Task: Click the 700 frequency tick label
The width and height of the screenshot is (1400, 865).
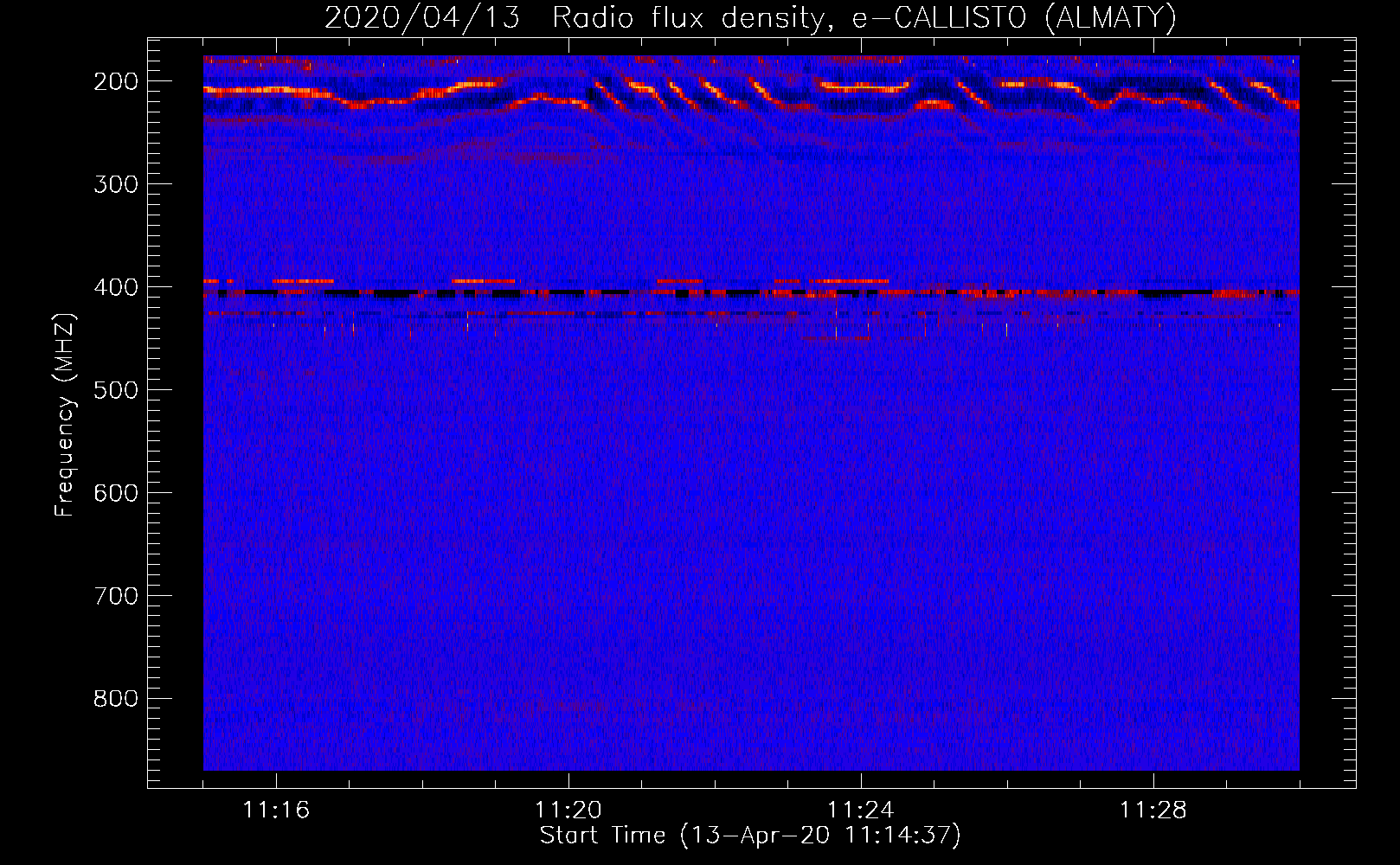Action: 115,596
